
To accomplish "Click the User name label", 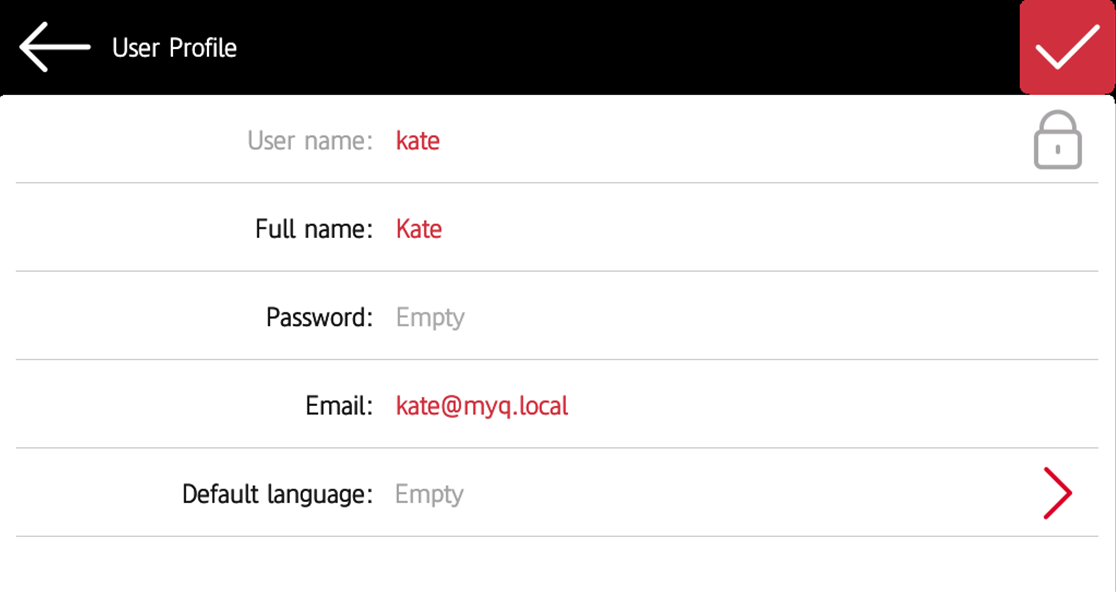I will [x=310, y=141].
